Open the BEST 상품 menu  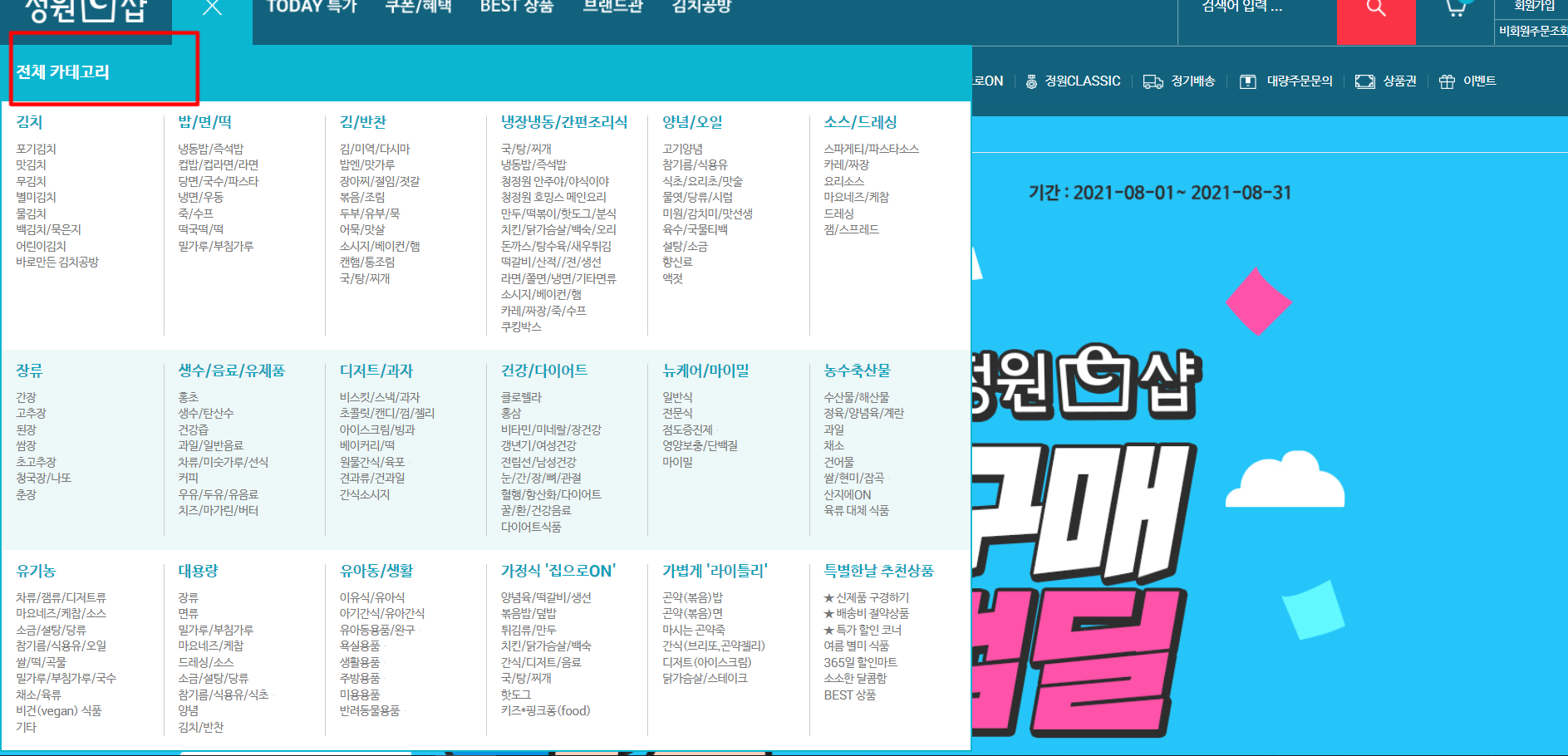pos(517,7)
